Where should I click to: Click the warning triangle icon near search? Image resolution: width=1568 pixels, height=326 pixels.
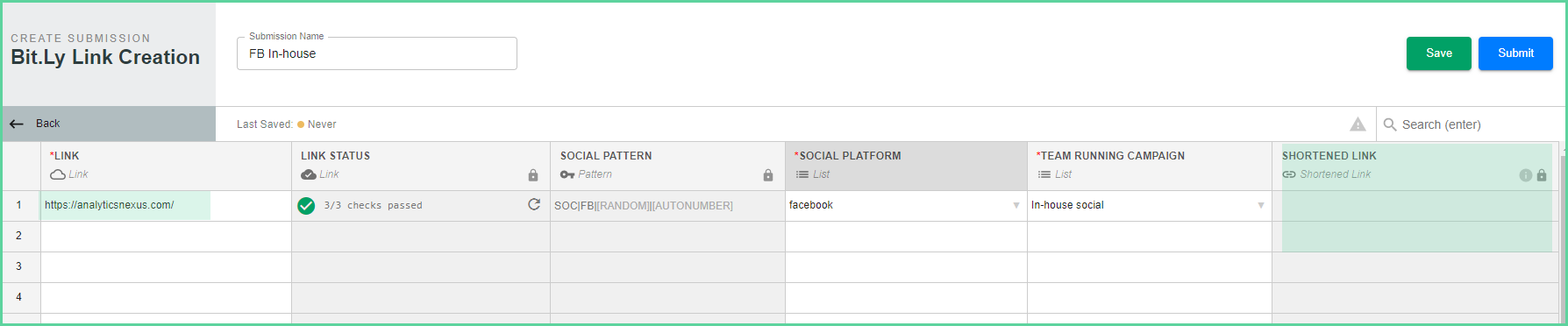point(1358,124)
